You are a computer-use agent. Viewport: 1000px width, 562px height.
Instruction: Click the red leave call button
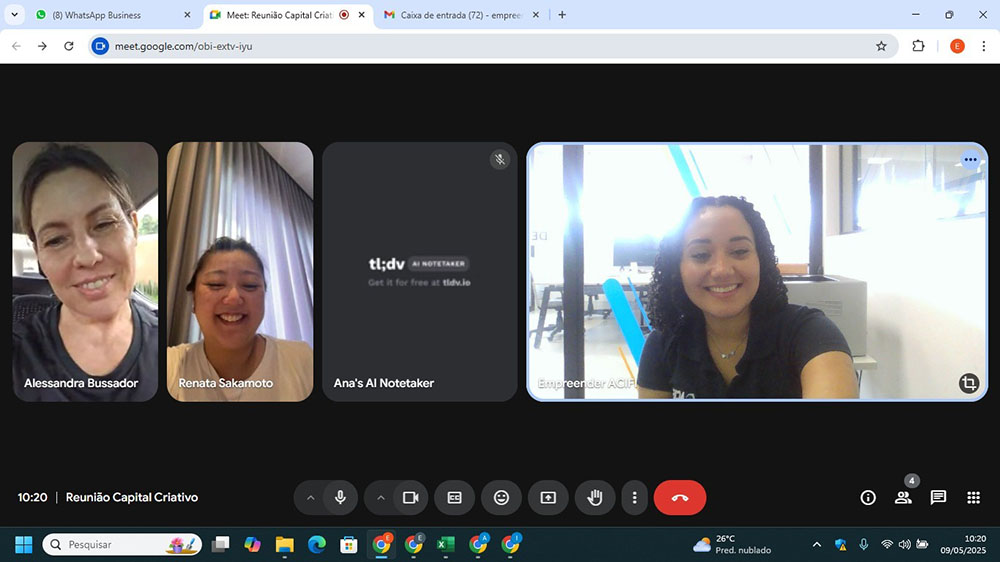[x=679, y=497]
